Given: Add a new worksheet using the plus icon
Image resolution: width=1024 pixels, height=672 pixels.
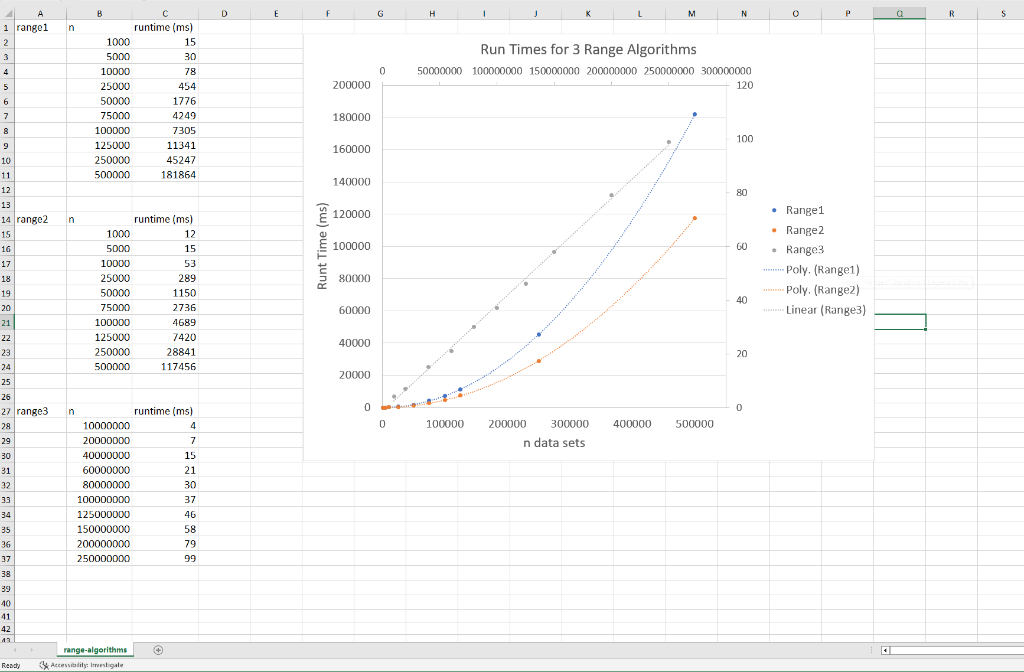Looking at the screenshot, I should coord(157,649).
